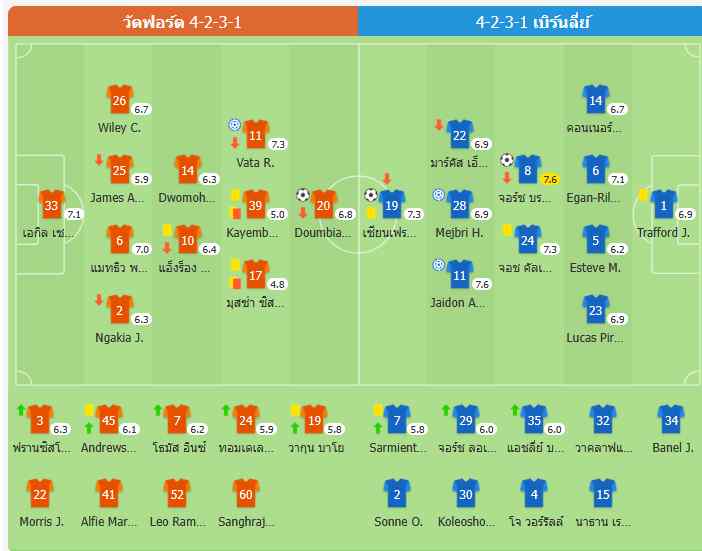This screenshot has width=702, height=551.
Task: Select substitute Sonne O. shirt 2
Action: 397,493
